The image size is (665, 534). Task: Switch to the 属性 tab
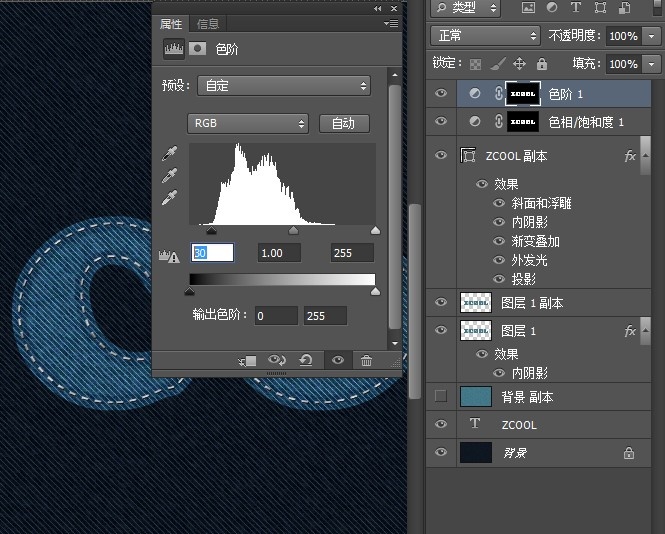coord(171,24)
